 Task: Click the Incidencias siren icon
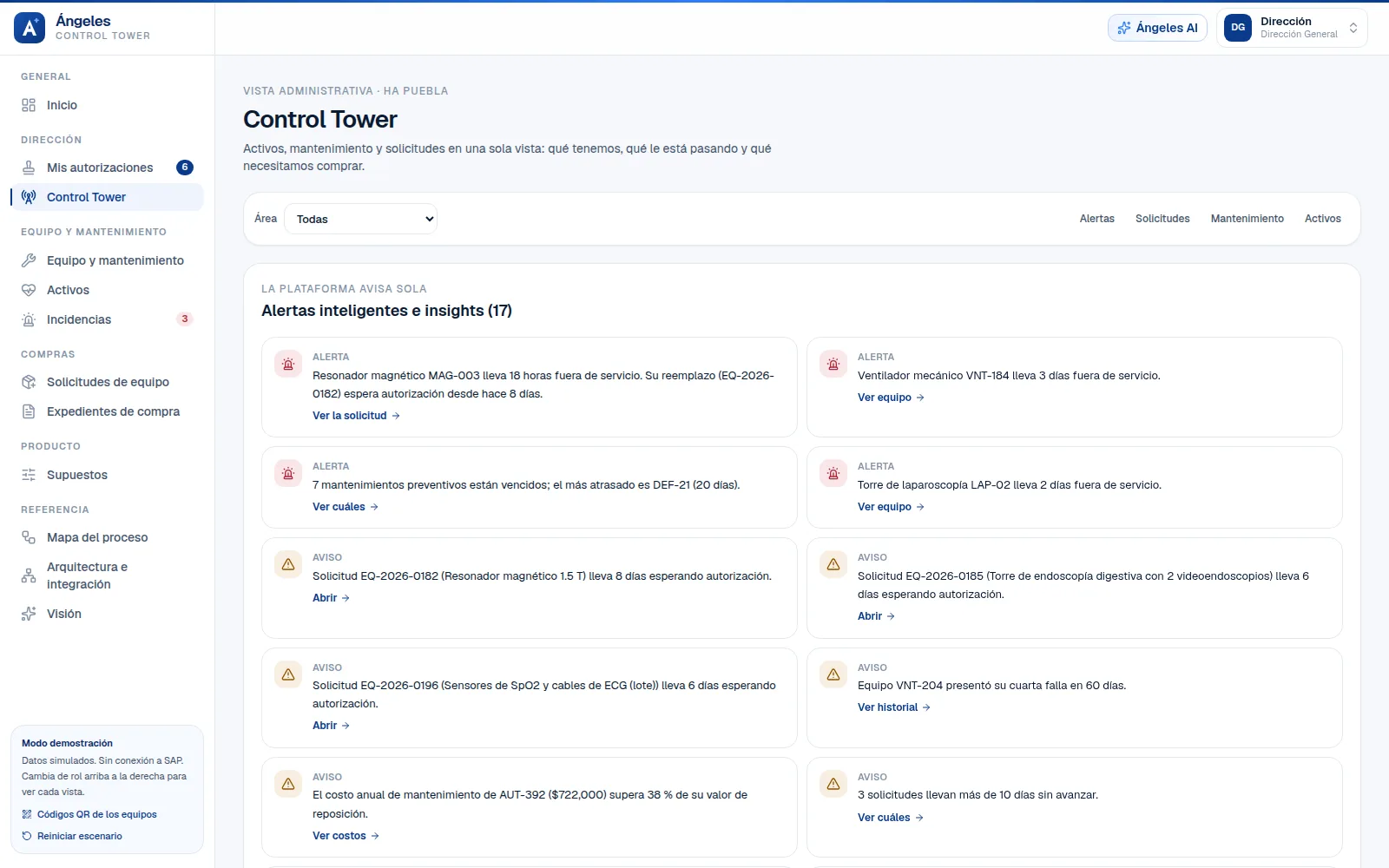(29, 319)
